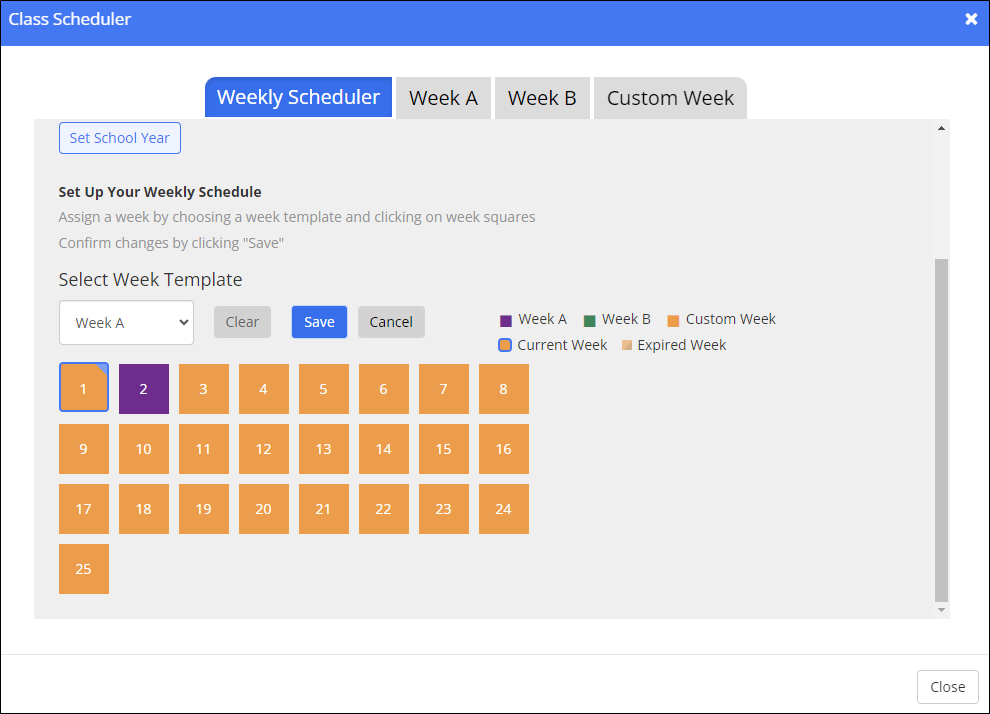Click the Week B green legend swatch
Image resolution: width=990 pixels, height=714 pixels.
[x=590, y=318]
